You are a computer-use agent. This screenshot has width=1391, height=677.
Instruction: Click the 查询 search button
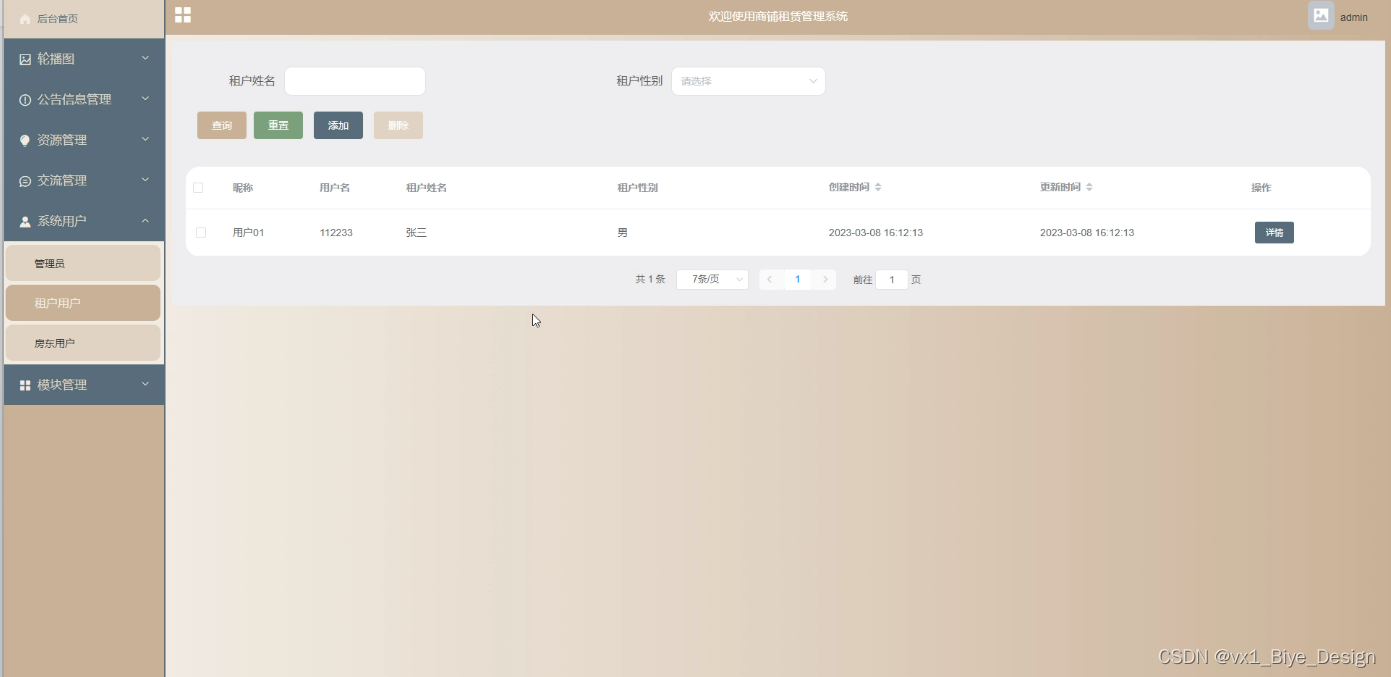(222, 126)
